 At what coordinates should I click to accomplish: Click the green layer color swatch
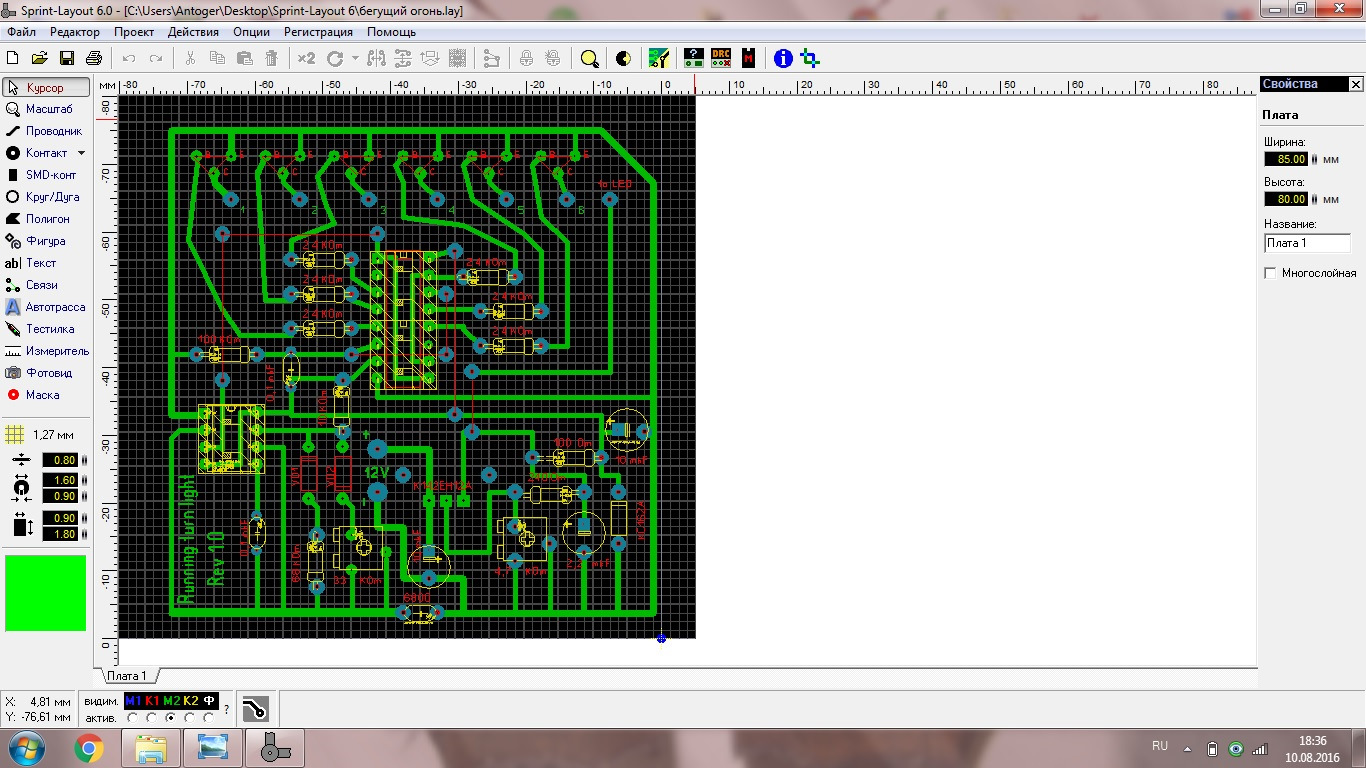46,593
